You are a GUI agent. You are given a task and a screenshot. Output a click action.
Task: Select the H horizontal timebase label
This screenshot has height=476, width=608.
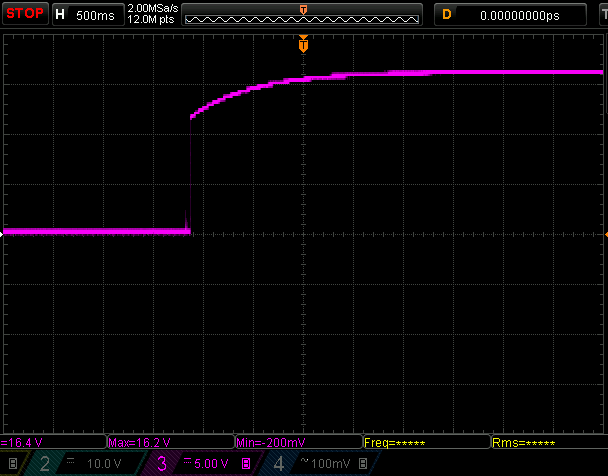(x=60, y=15)
